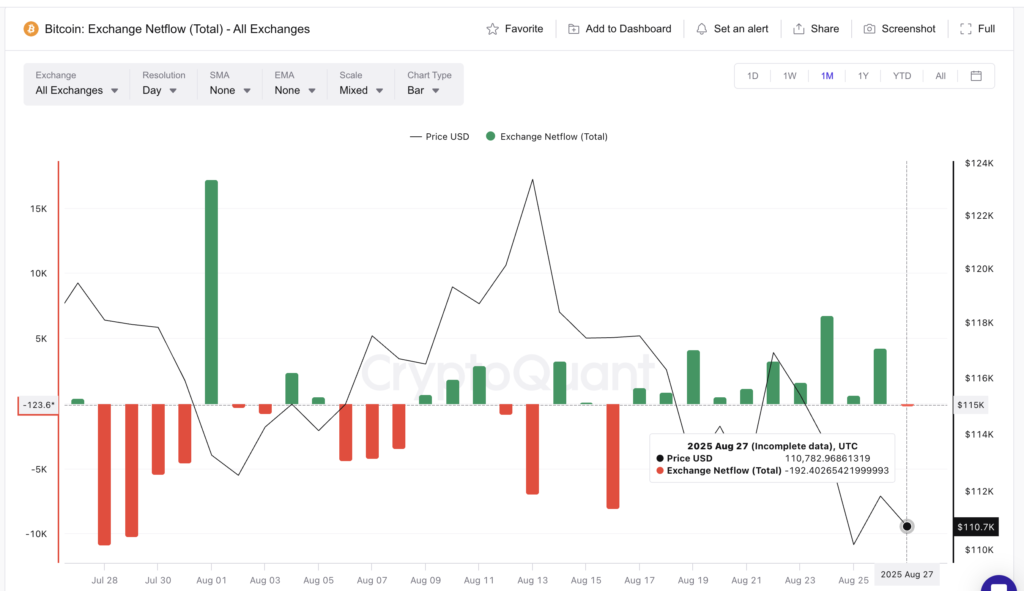
Task: Open the Chart Type dropdown showing Bar
Action: [425, 89]
